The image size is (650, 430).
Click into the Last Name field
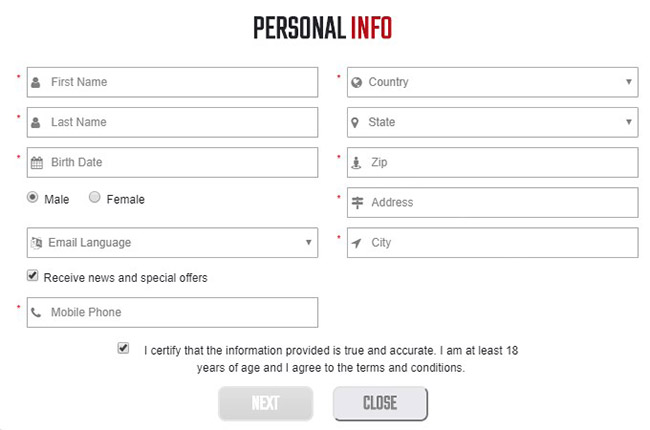[180, 122]
